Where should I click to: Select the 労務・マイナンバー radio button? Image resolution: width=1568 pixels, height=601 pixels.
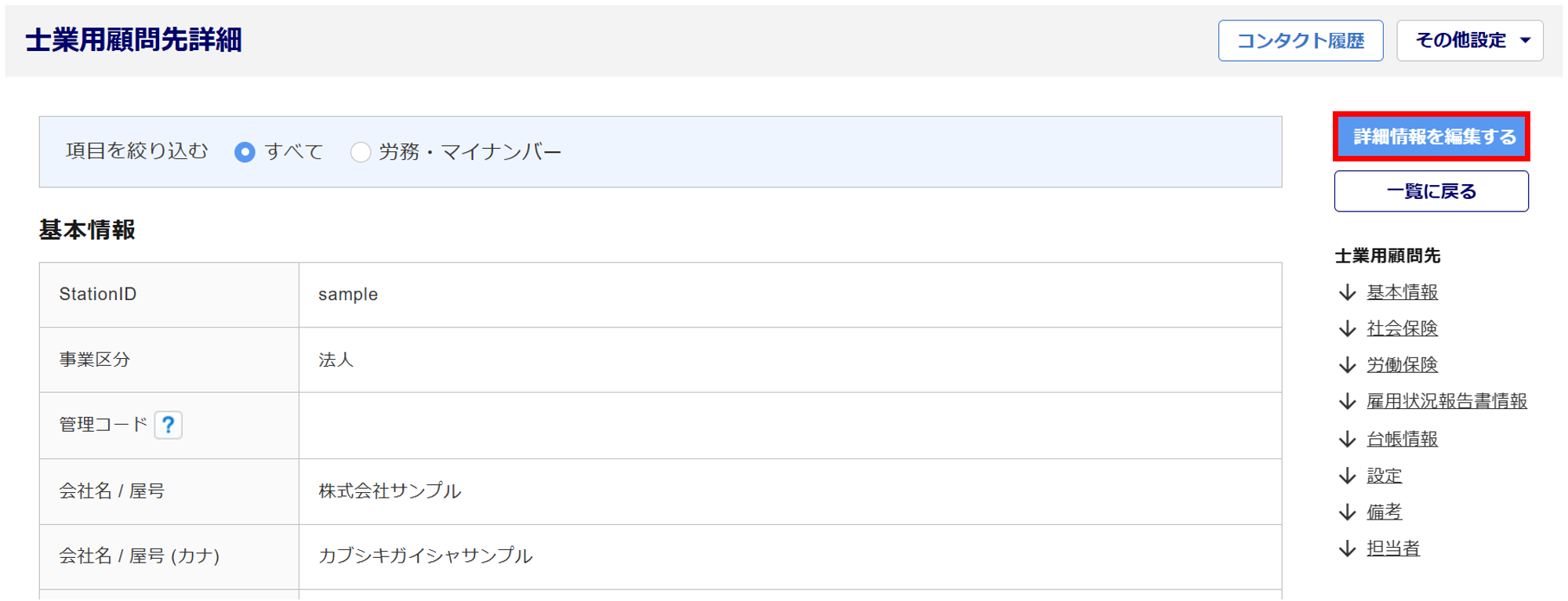(361, 152)
